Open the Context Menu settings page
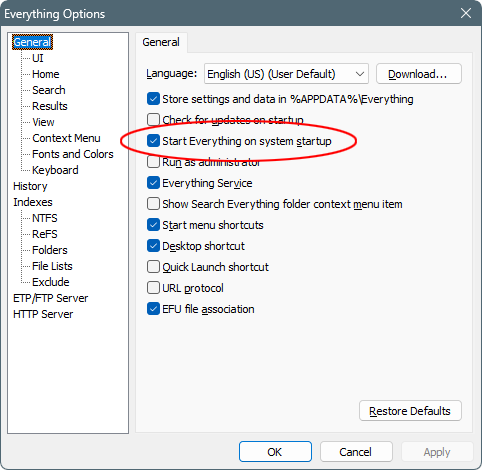482x470 pixels. [66, 138]
